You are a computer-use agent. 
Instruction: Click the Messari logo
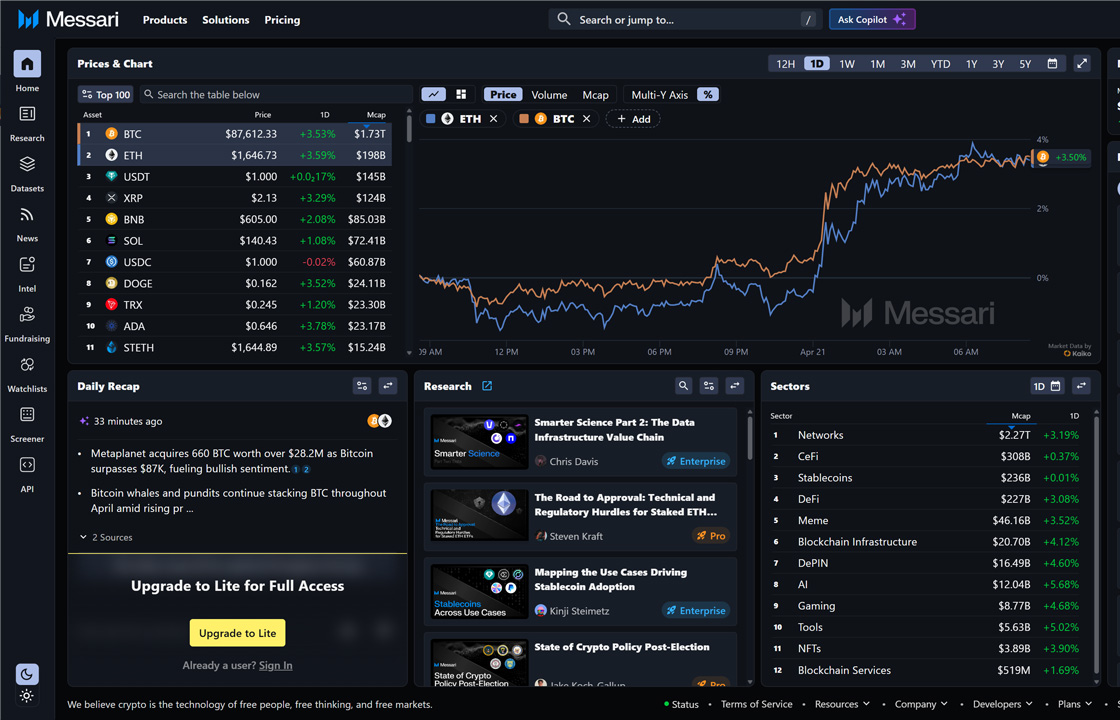(x=68, y=19)
